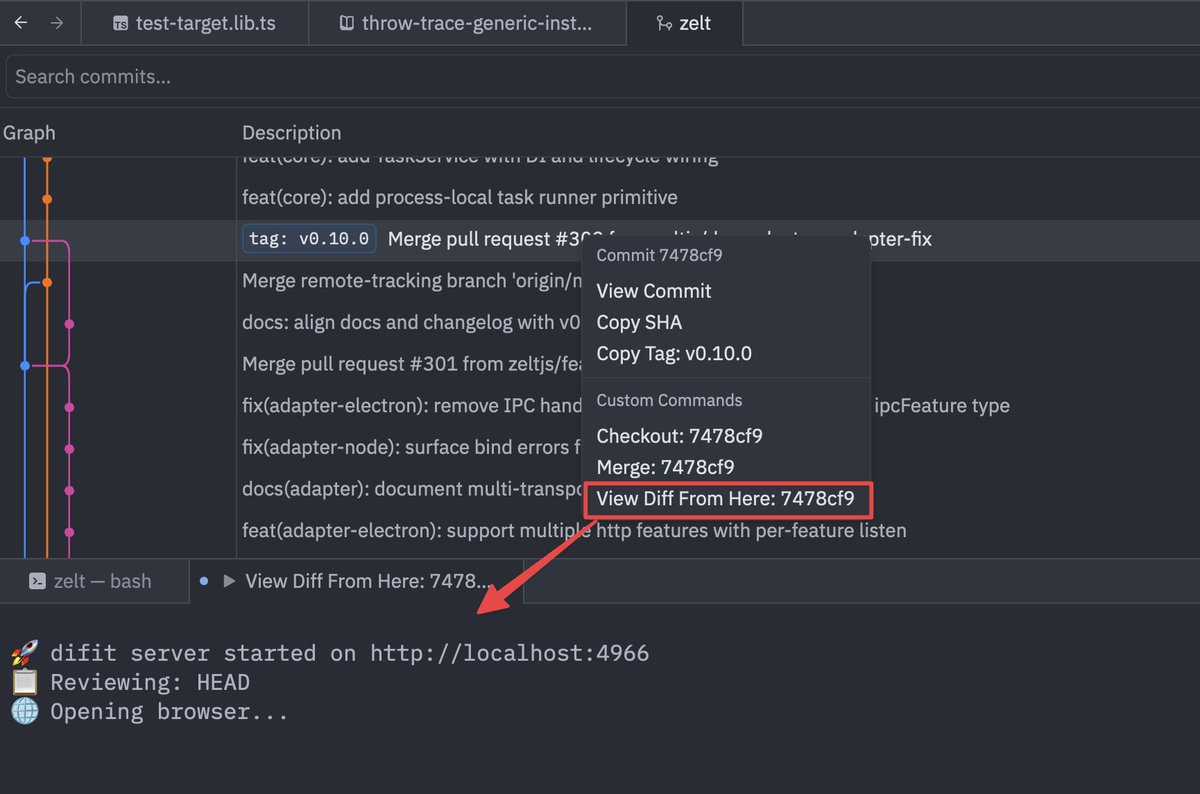Viewport: 1200px width, 794px height.
Task: Open the 'zelt — bash' terminal tab
Action: [95, 581]
